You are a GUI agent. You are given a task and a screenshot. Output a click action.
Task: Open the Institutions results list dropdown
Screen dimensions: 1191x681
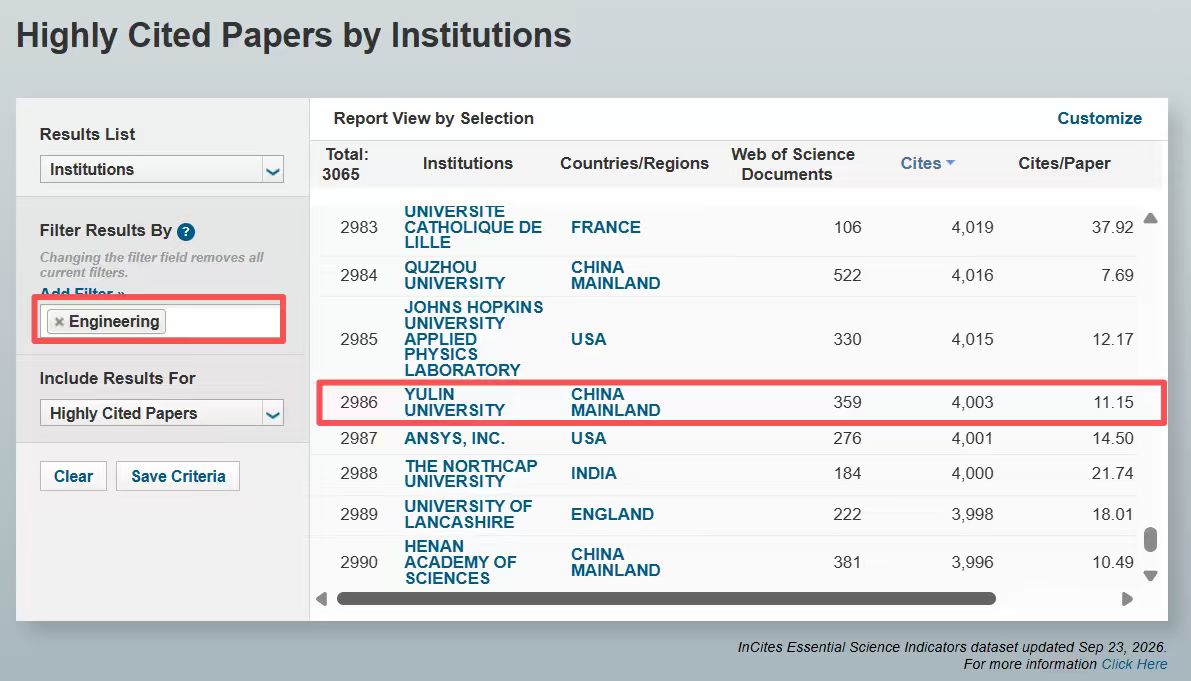pos(162,169)
